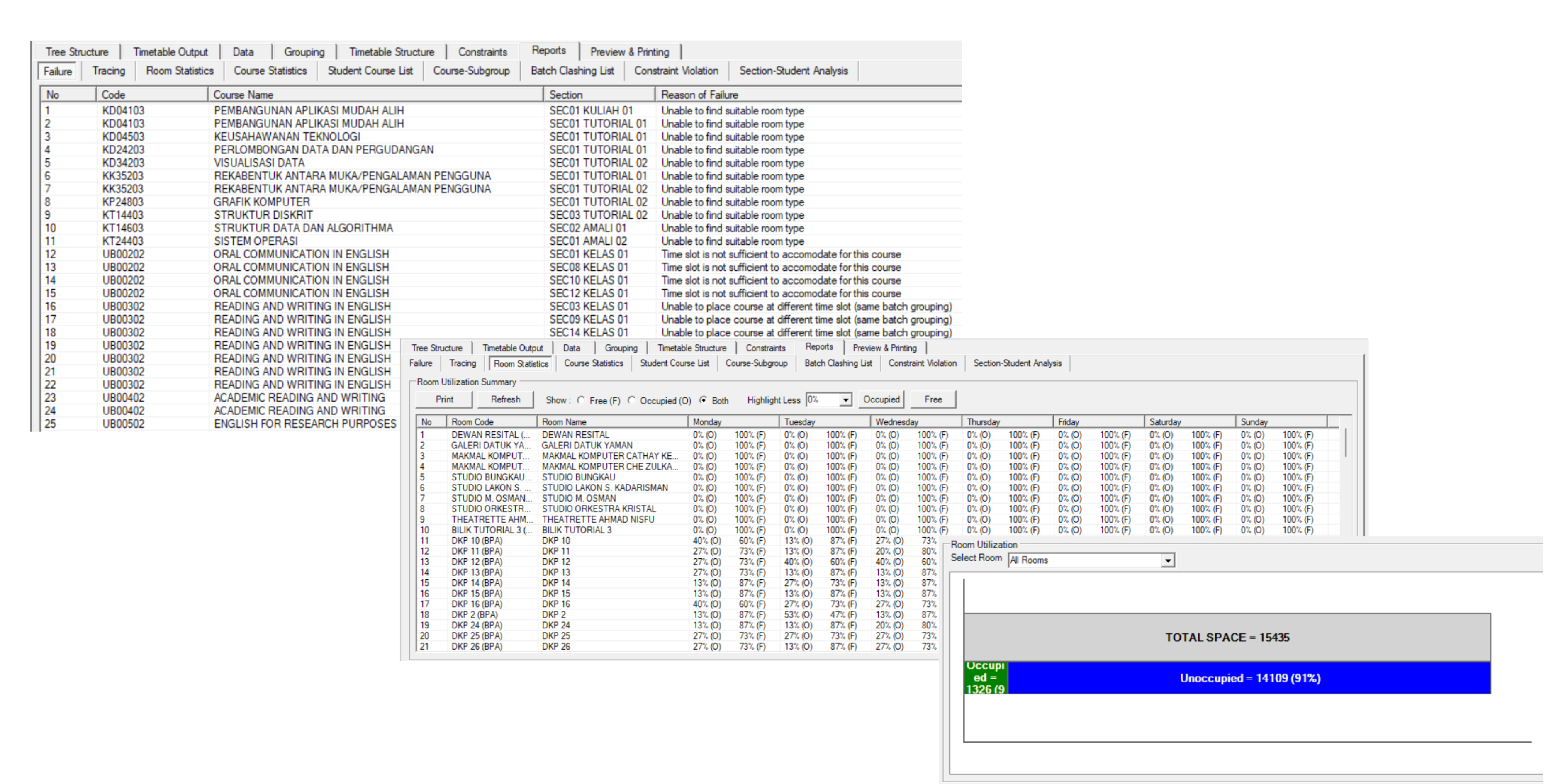Choose the Both radio button
The width and height of the screenshot is (1568, 784).
pyautogui.click(x=704, y=400)
